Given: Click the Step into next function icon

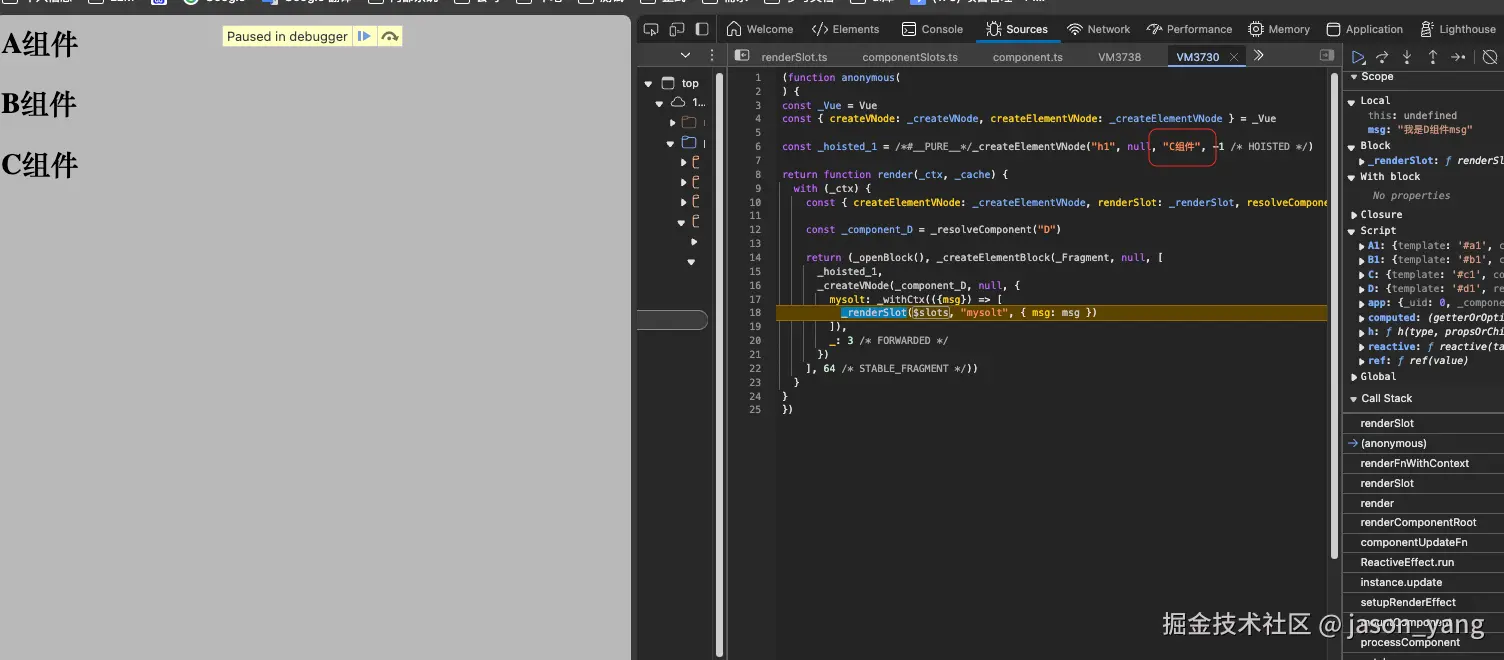Looking at the screenshot, I should (1407, 57).
